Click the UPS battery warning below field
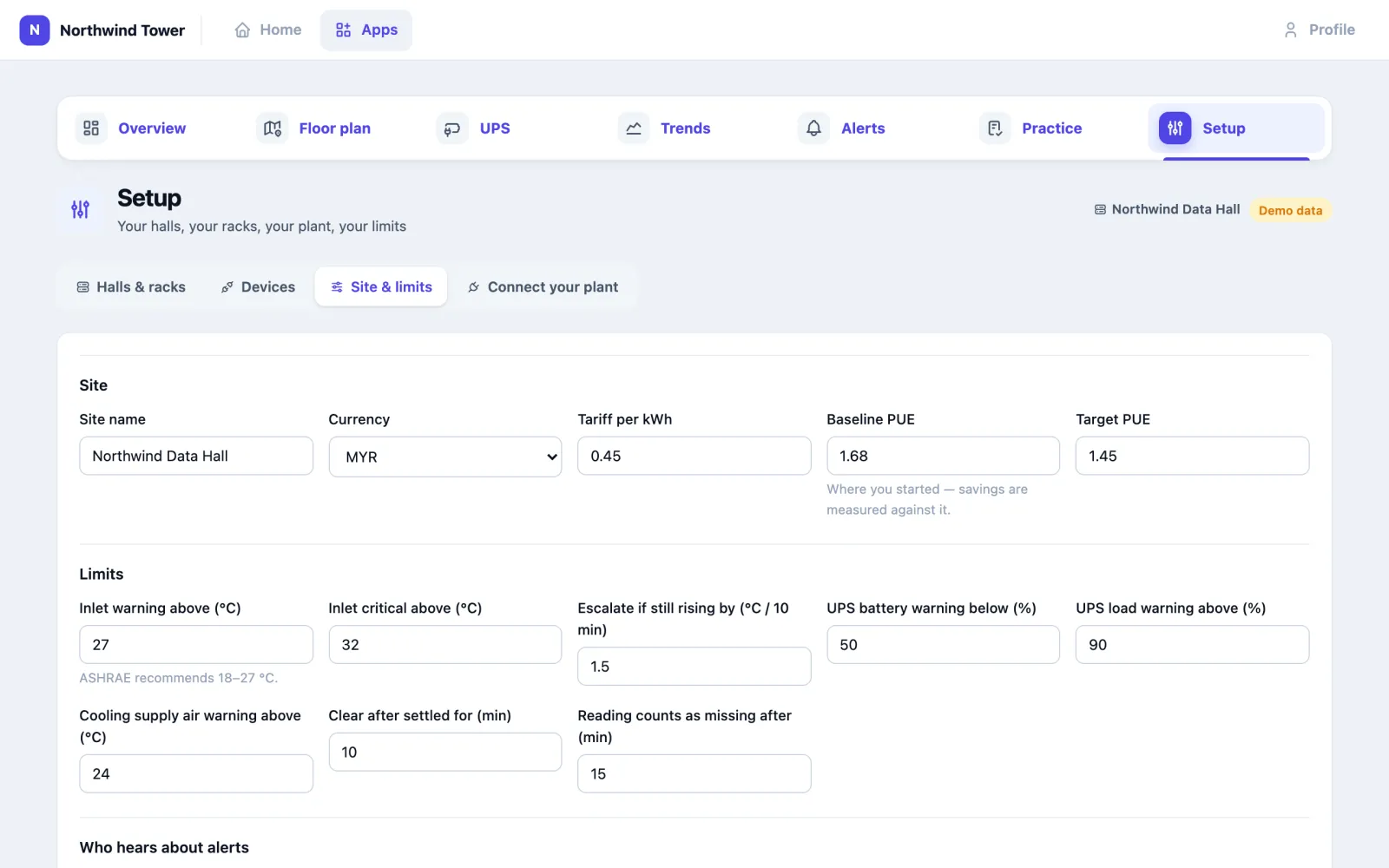This screenshot has height=868, width=1389. 943,645
